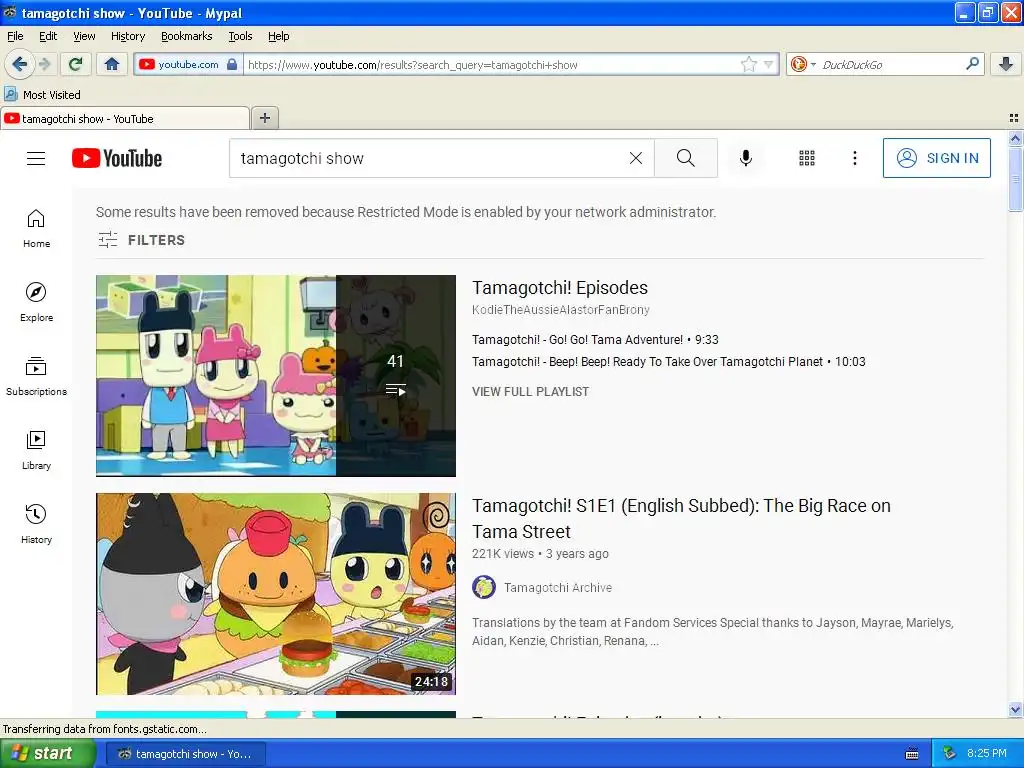Open The Big Race on Tama Street title
The width and height of the screenshot is (1024, 768).
pos(681,519)
